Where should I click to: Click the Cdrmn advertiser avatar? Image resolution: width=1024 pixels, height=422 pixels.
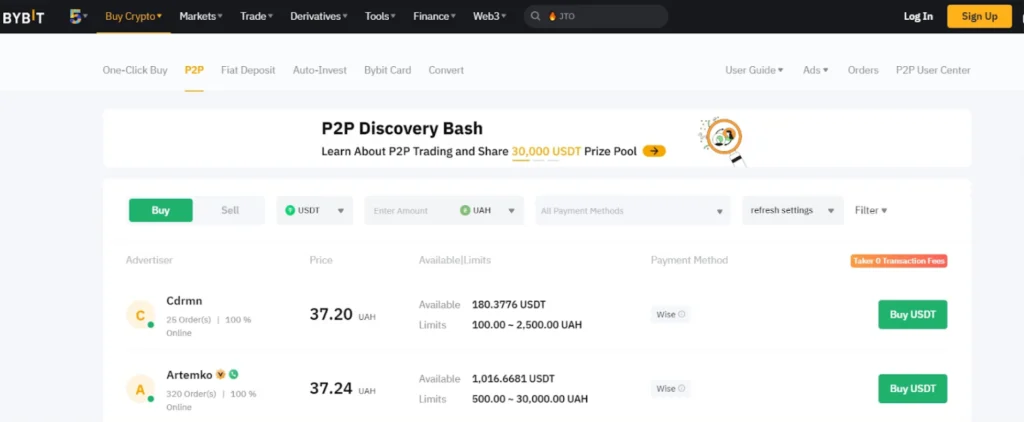coord(140,316)
